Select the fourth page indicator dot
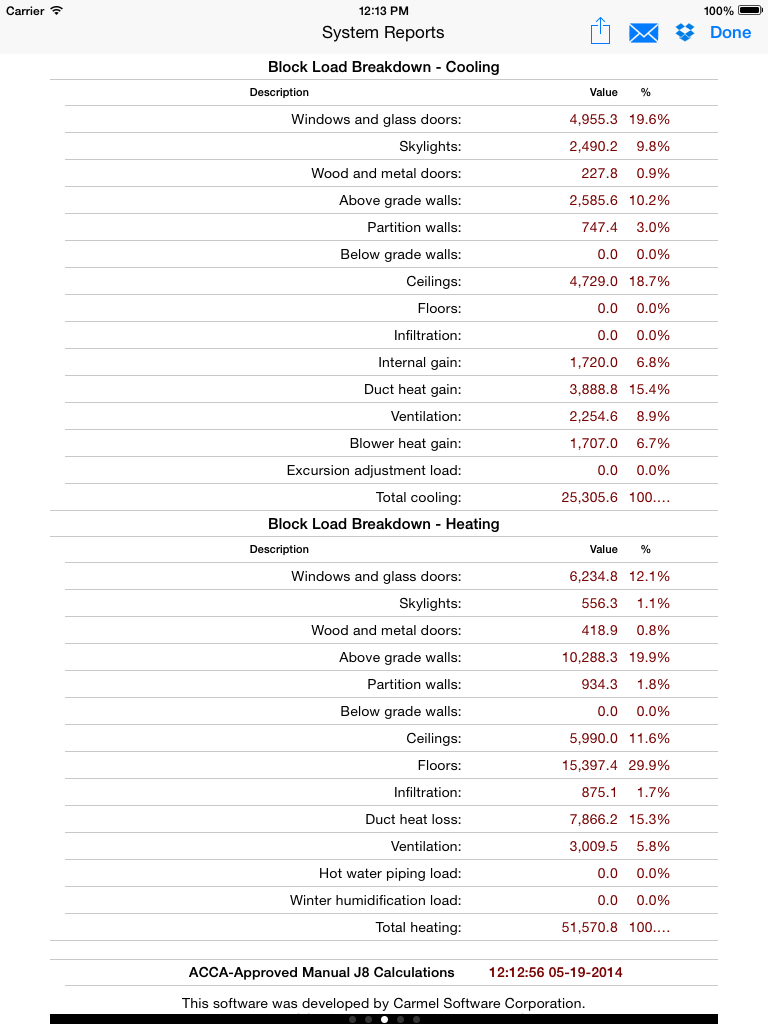This screenshot has height=1024, width=768. [400, 1019]
